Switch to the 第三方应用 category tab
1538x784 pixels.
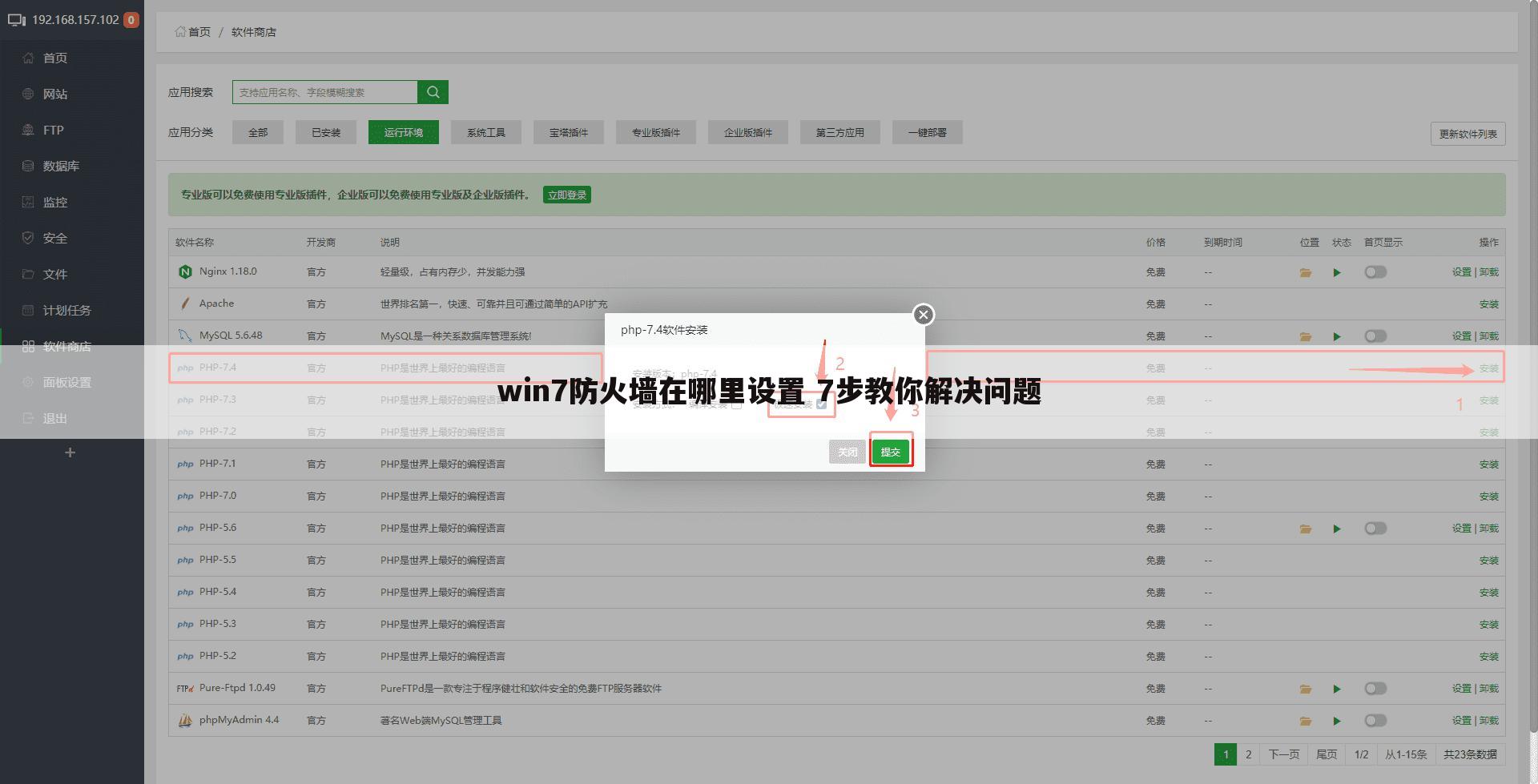click(x=840, y=132)
